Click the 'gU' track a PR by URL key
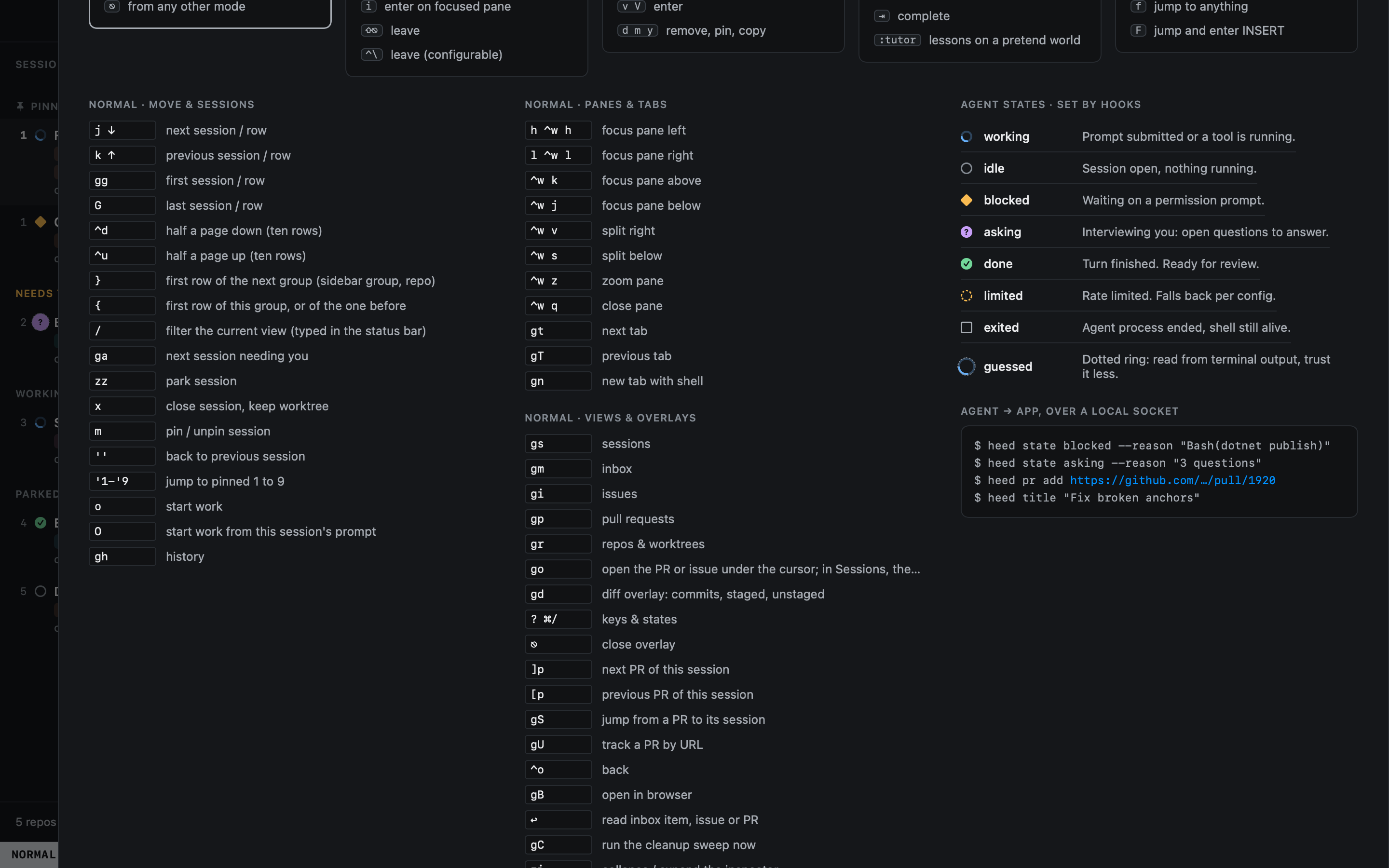This screenshot has width=1389, height=868. 558,745
